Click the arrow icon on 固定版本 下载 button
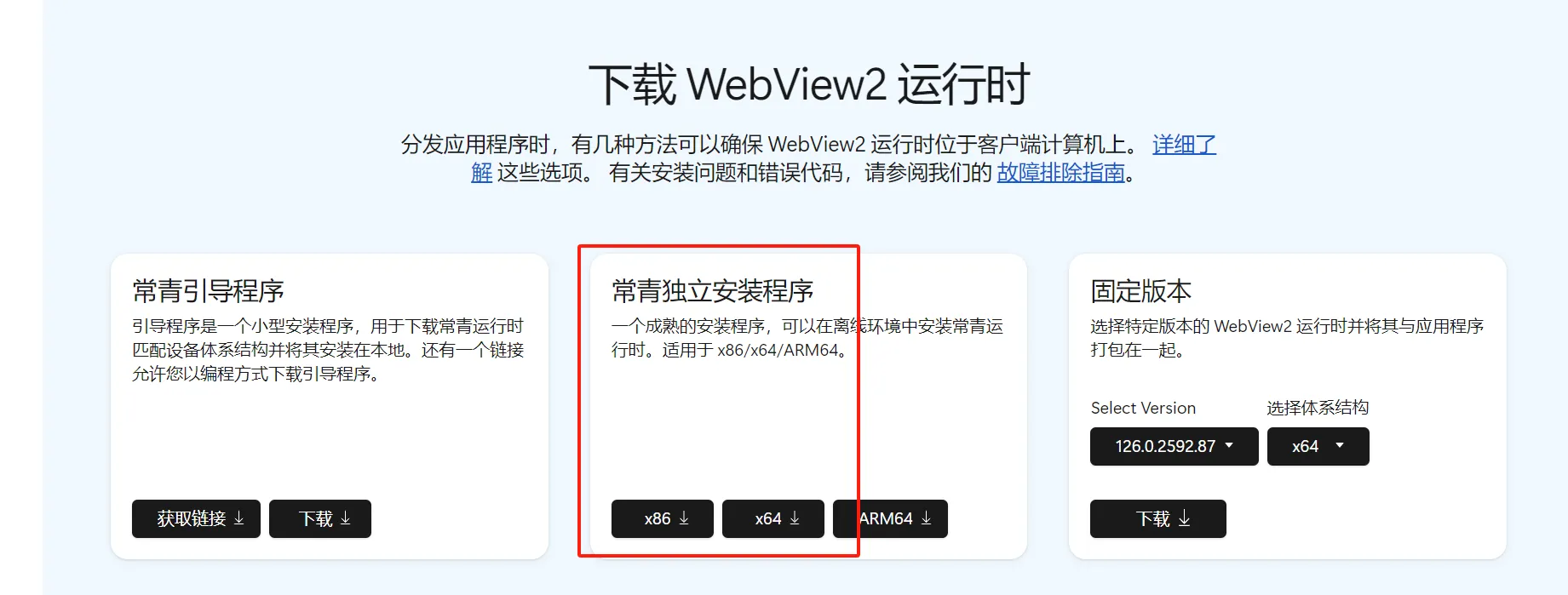Image resolution: width=1568 pixels, height=595 pixels. point(1185,518)
